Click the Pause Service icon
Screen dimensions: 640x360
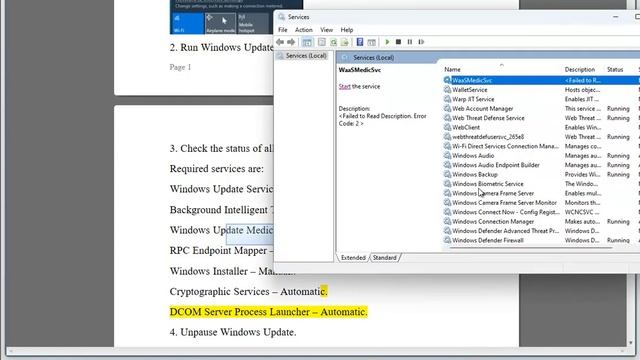click(410, 42)
